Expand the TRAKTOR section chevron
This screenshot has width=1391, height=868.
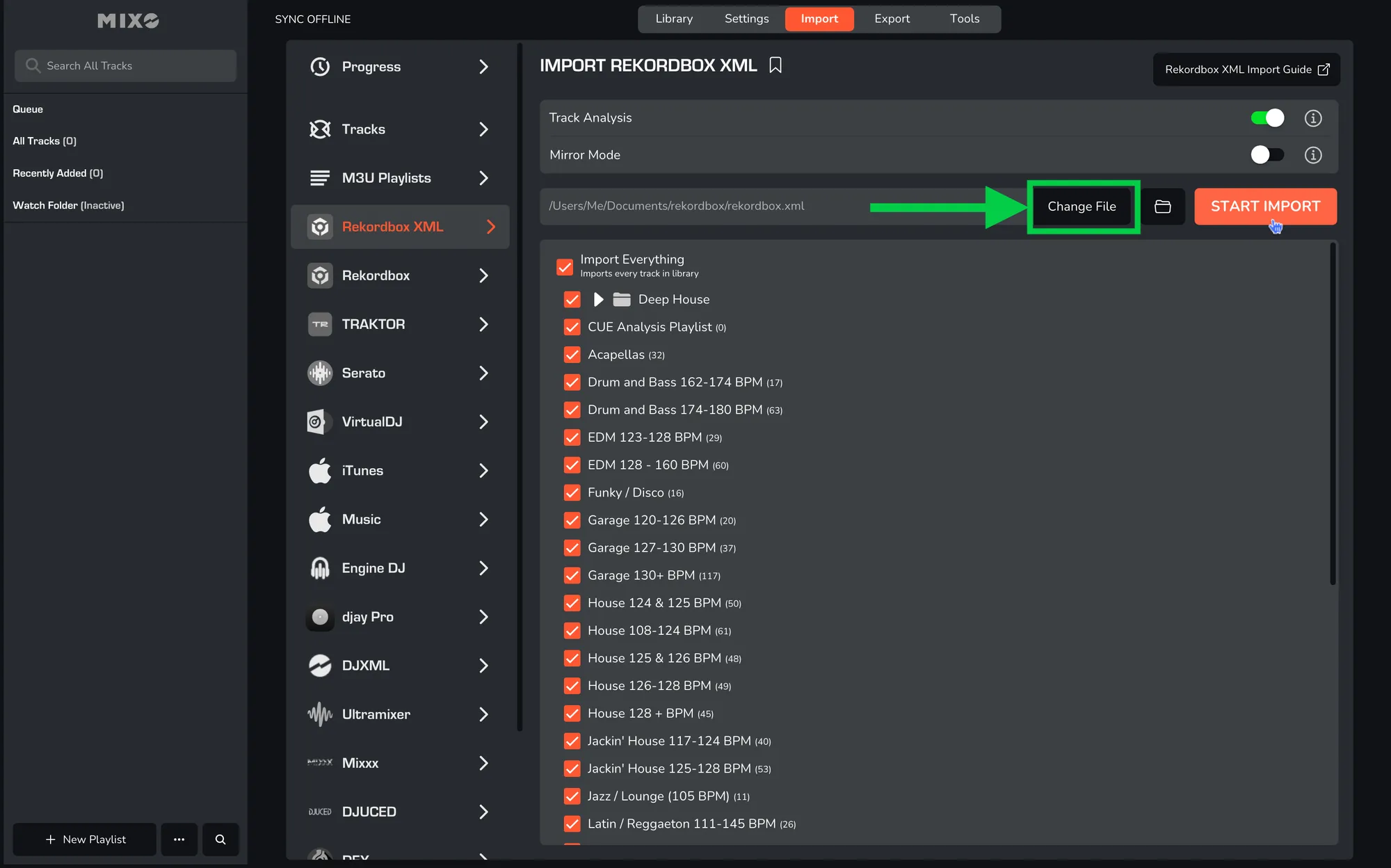pyautogui.click(x=483, y=324)
